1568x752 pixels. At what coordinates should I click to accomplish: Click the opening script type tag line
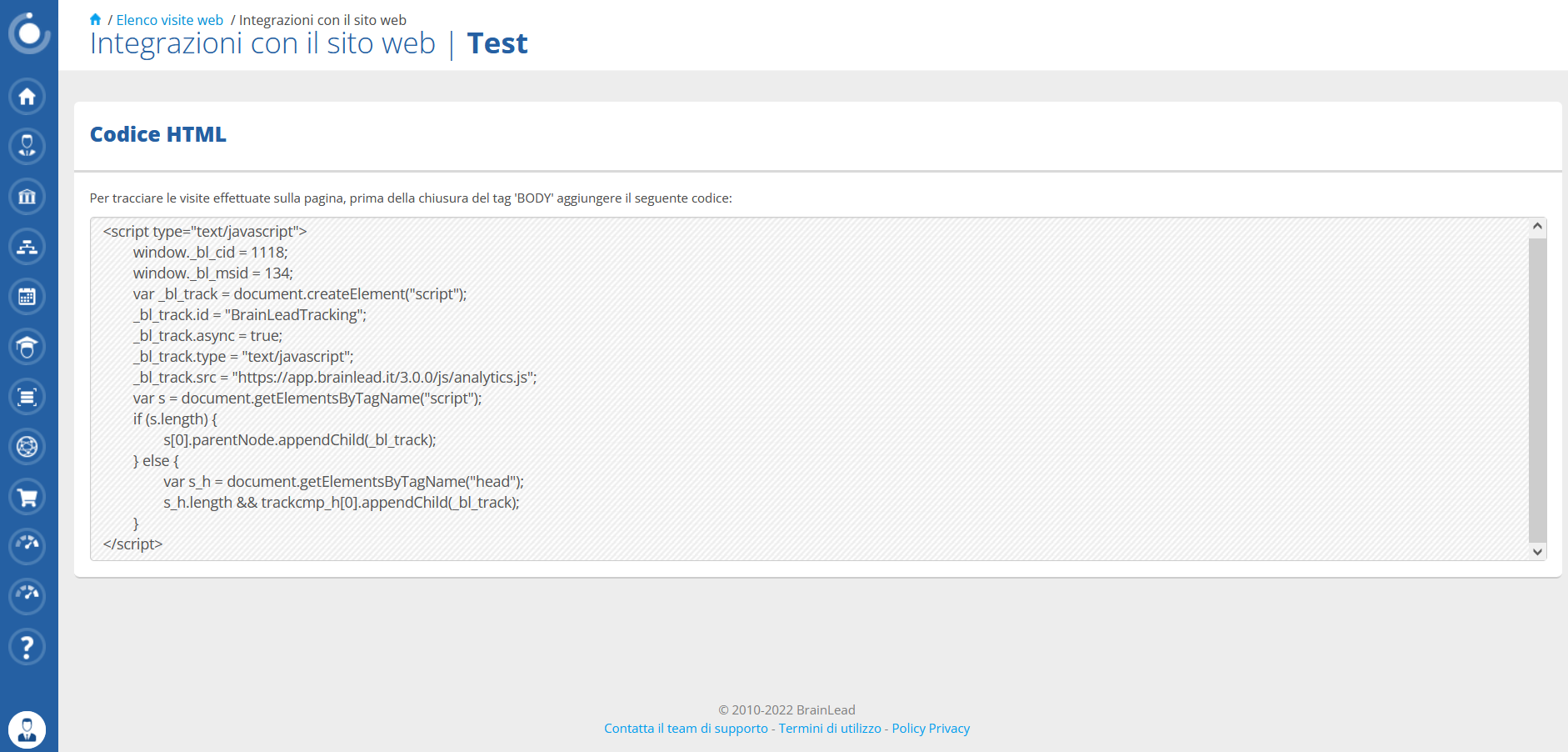coord(205,231)
